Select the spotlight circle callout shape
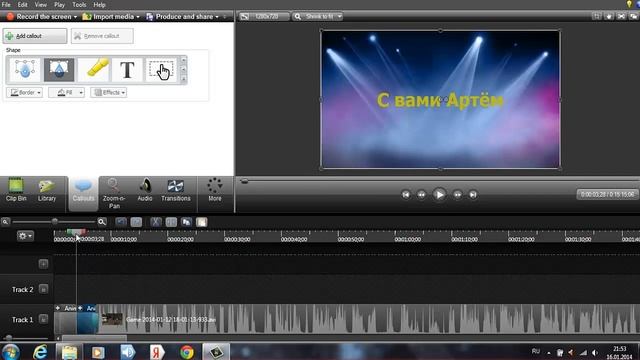Image resolution: width=640 pixels, height=360 pixels. tap(24, 69)
